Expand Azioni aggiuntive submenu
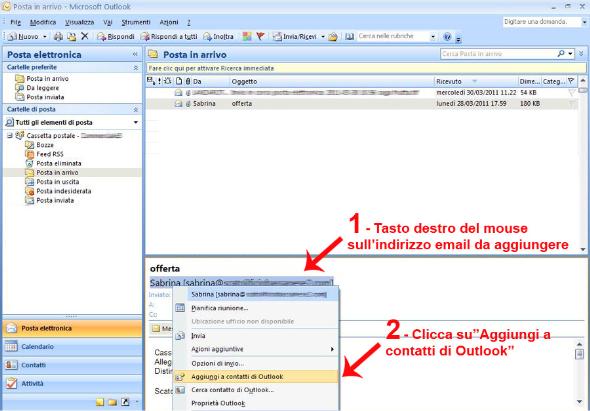Screen dimensions: 590x411 coord(256,349)
